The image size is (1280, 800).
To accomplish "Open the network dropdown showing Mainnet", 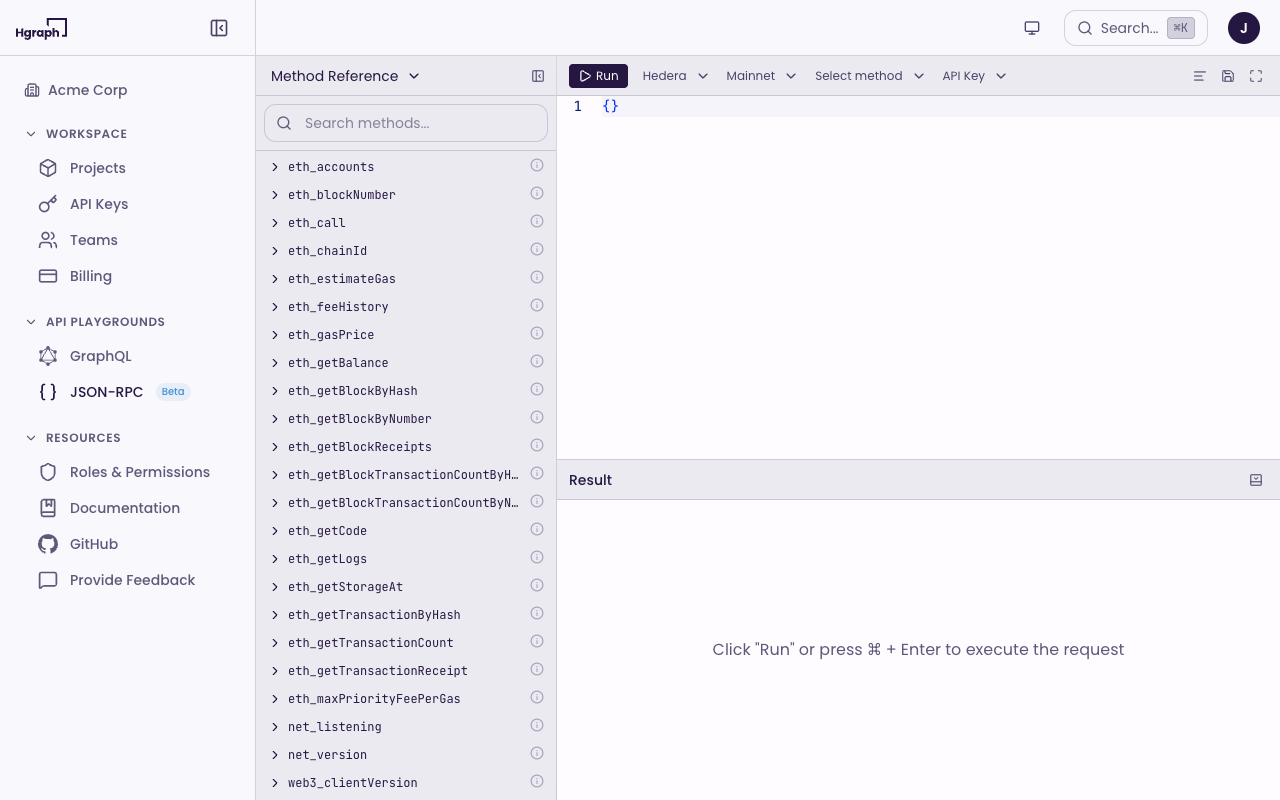I will point(760,75).
